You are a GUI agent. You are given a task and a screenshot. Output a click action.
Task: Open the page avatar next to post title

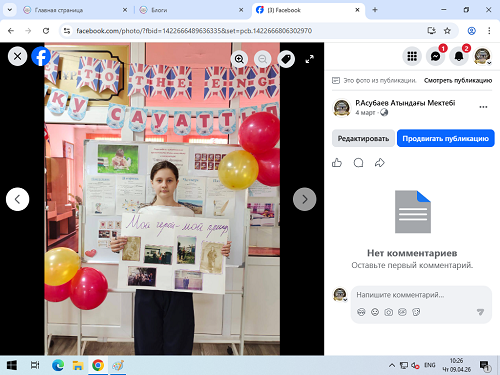coord(342,108)
